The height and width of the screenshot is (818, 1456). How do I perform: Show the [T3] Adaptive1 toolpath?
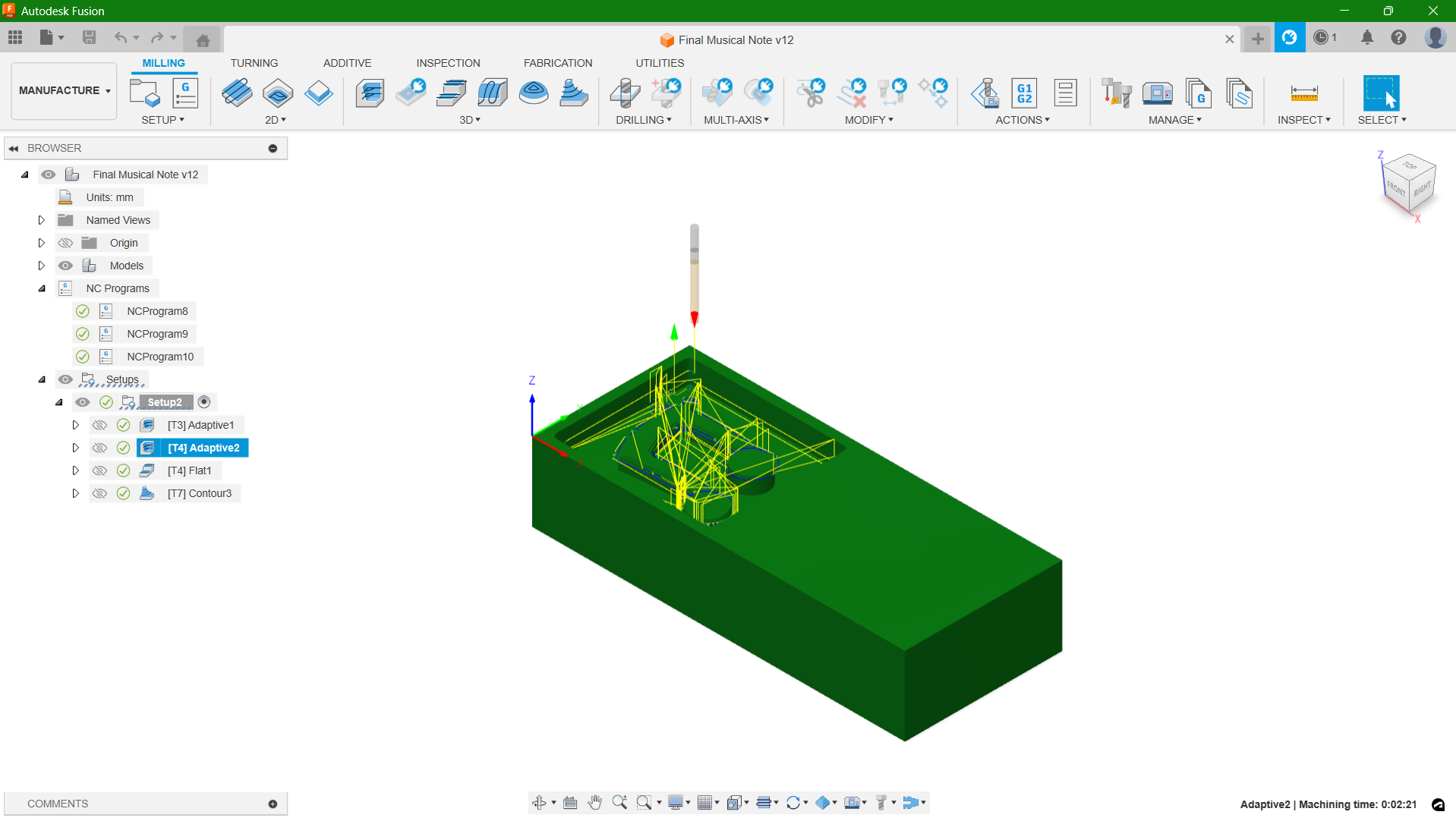[99, 425]
